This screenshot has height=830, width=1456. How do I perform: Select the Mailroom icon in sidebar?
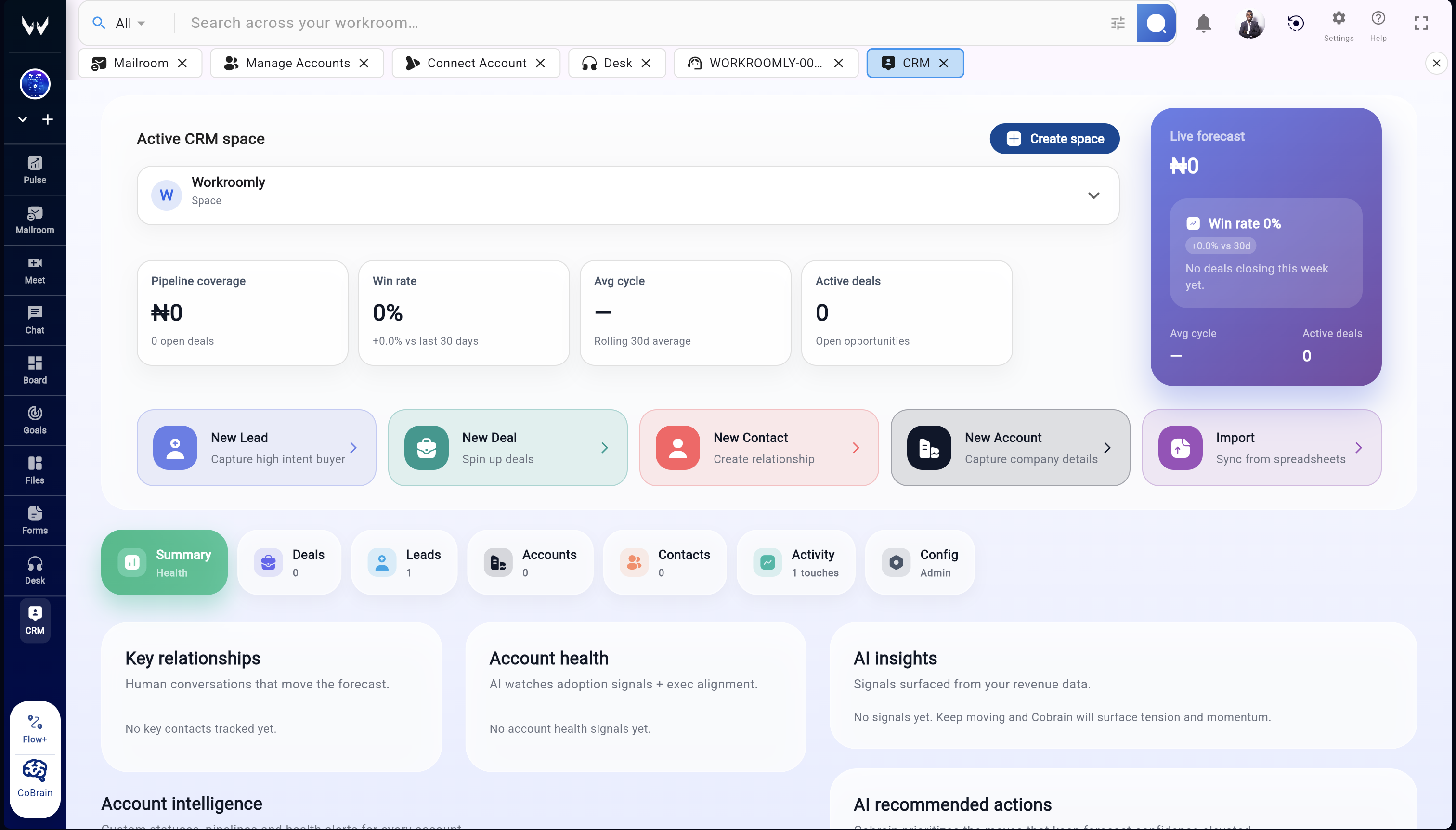coord(34,220)
